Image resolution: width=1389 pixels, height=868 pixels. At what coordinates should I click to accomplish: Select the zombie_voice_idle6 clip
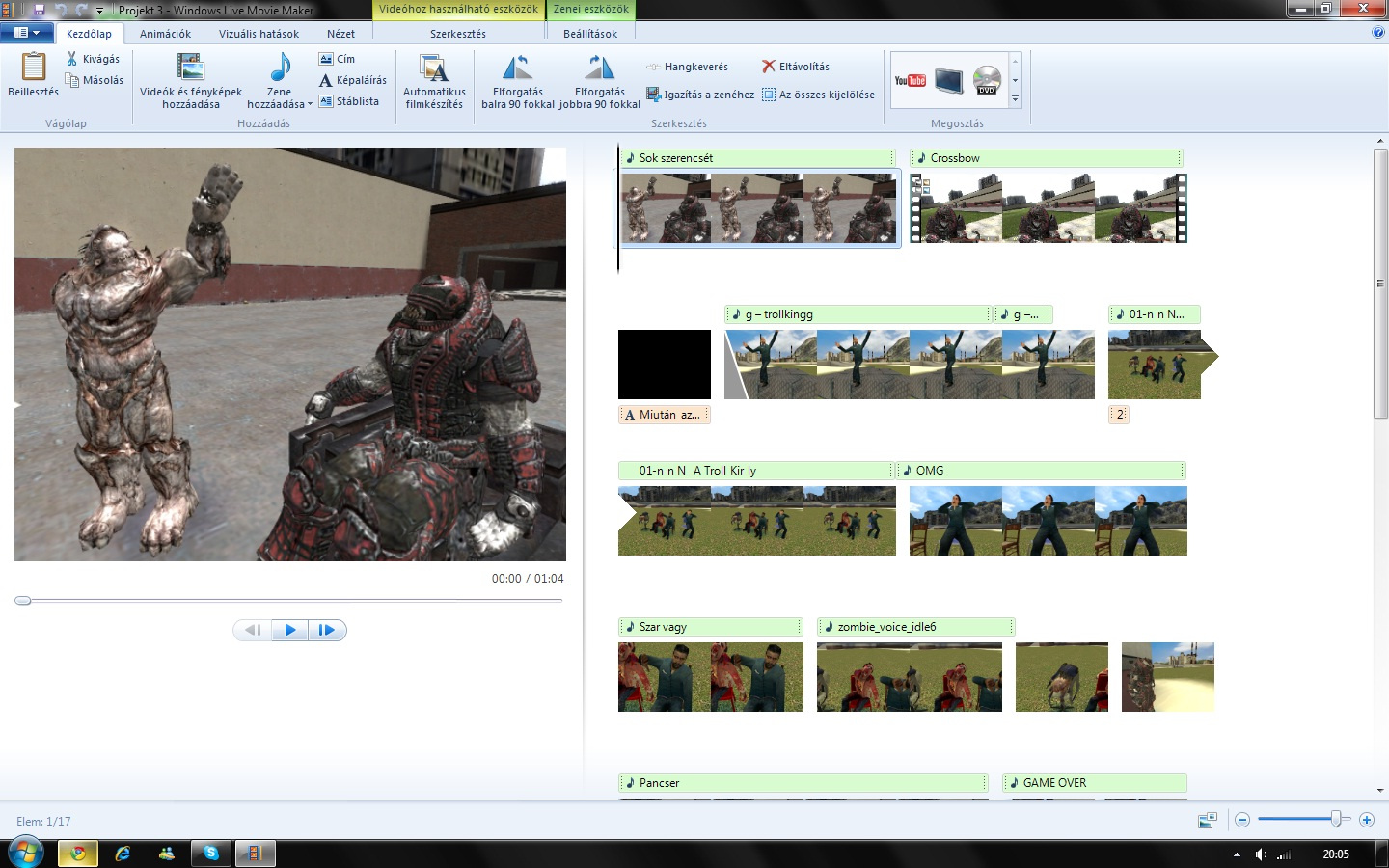click(x=910, y=677)
